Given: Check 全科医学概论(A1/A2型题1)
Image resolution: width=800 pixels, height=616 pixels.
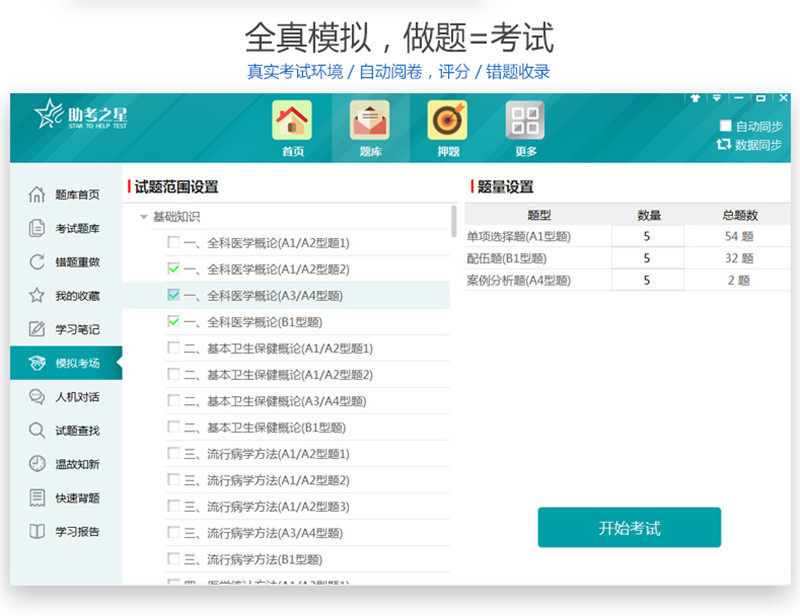Looking at the screenshot, I should 173,242.
